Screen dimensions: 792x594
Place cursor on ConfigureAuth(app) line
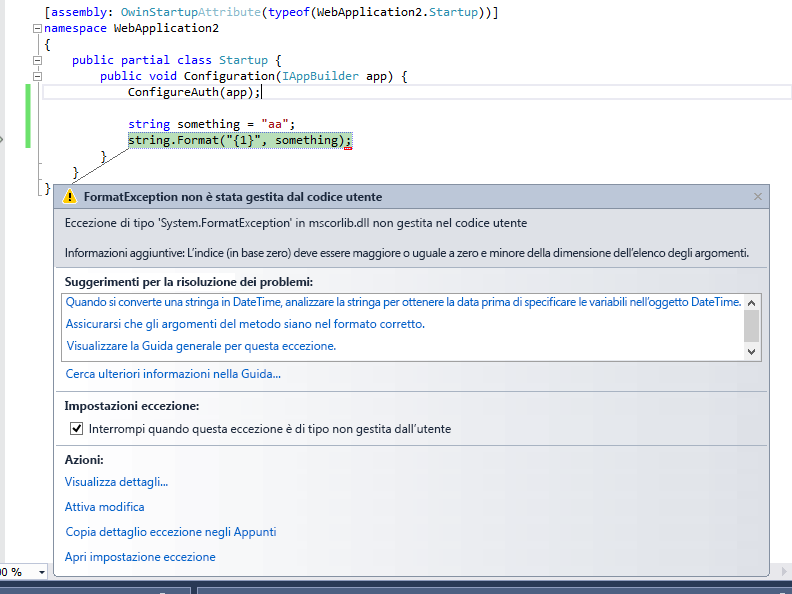[194, 92]
